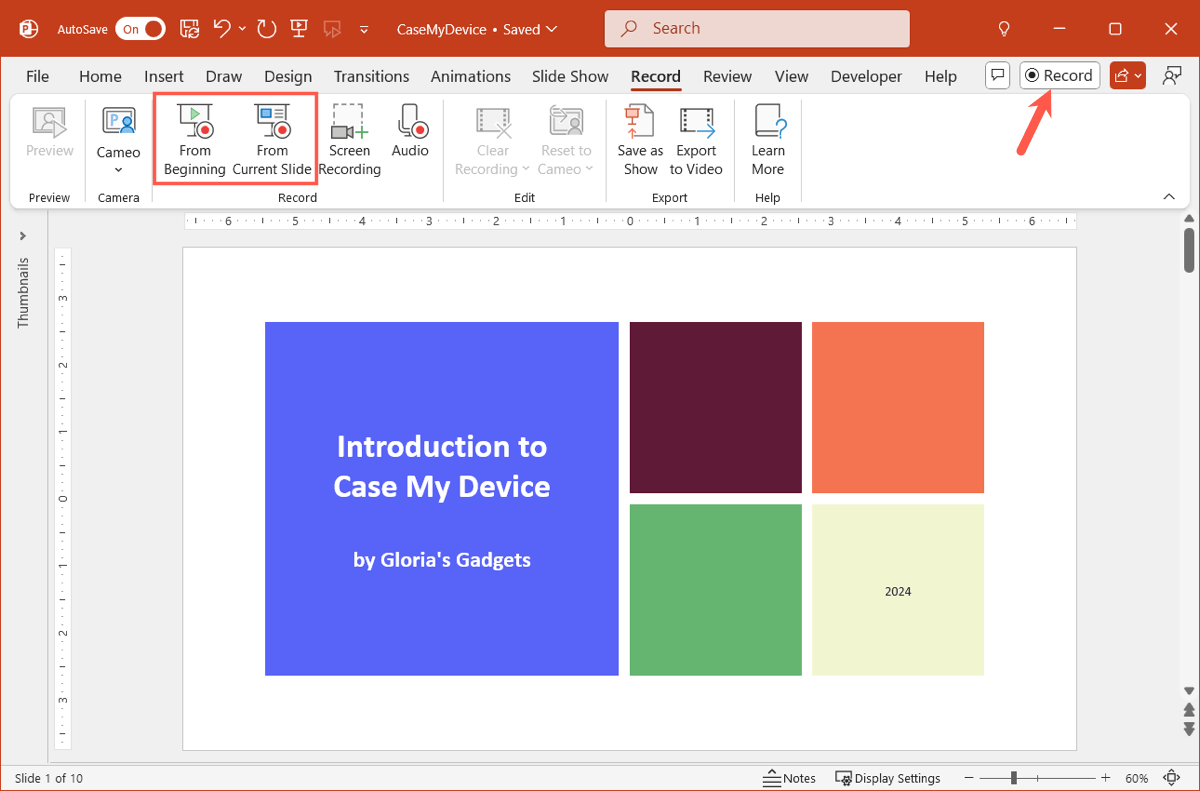The width and height of the screenshot is (1200, 791).
Task: Open the Design tab
Action: pos(288,76)
